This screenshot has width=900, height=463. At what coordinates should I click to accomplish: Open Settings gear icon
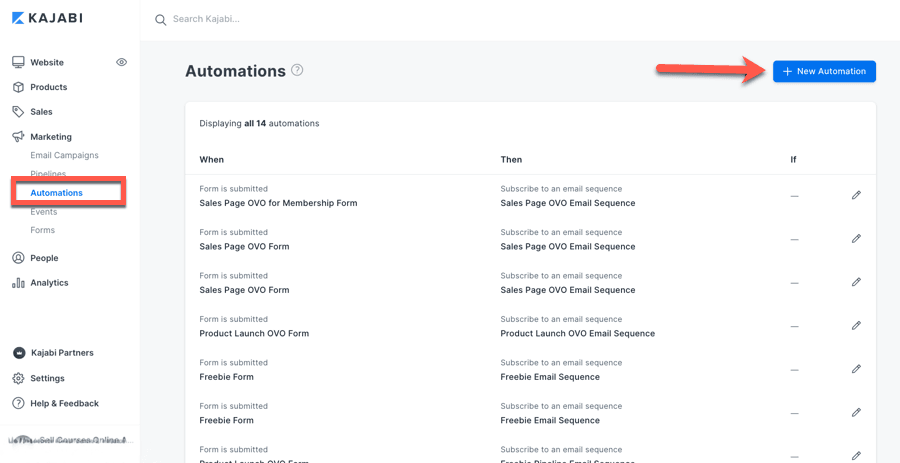tap(18, 379)
